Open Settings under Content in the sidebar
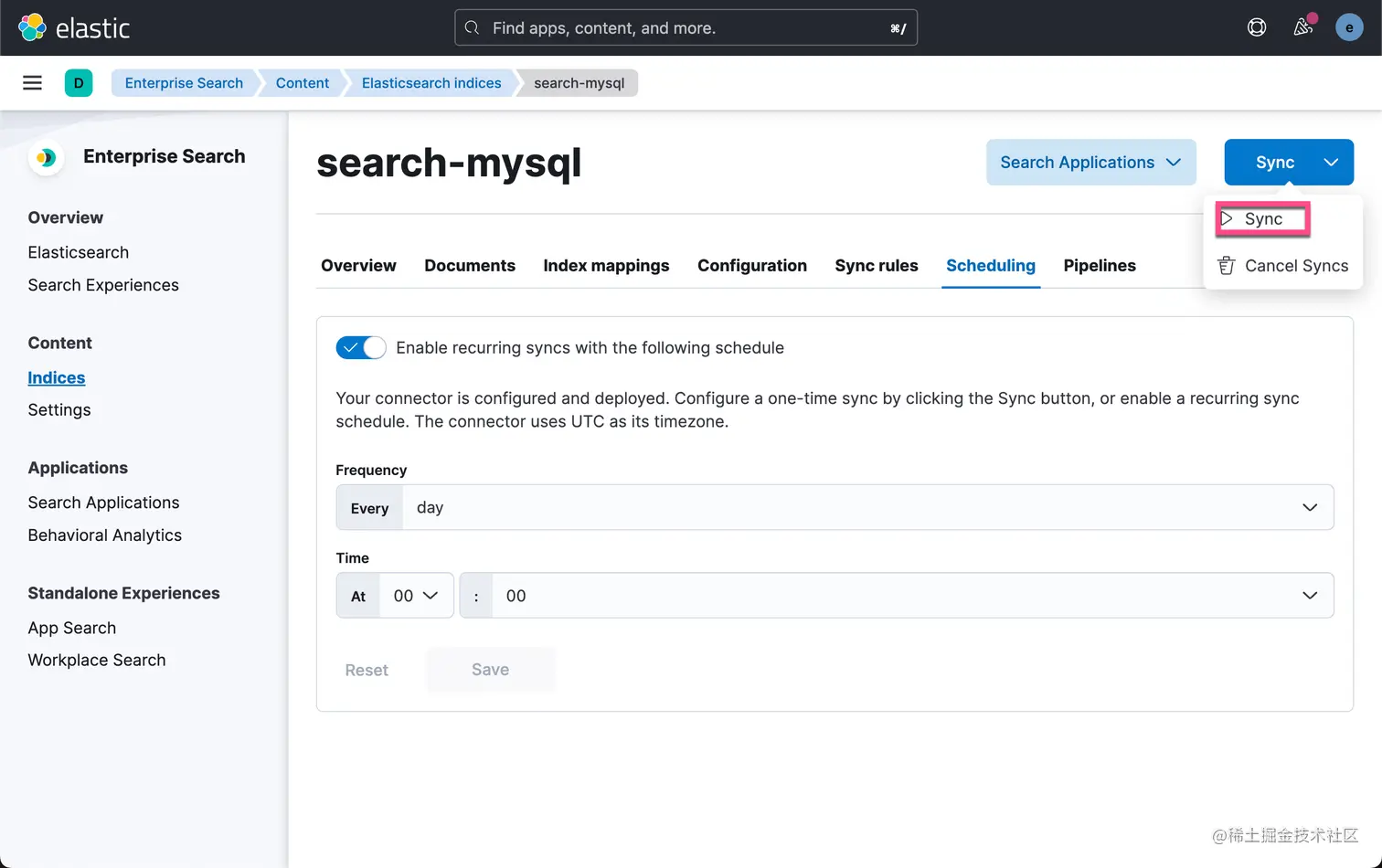 (59, 410)
